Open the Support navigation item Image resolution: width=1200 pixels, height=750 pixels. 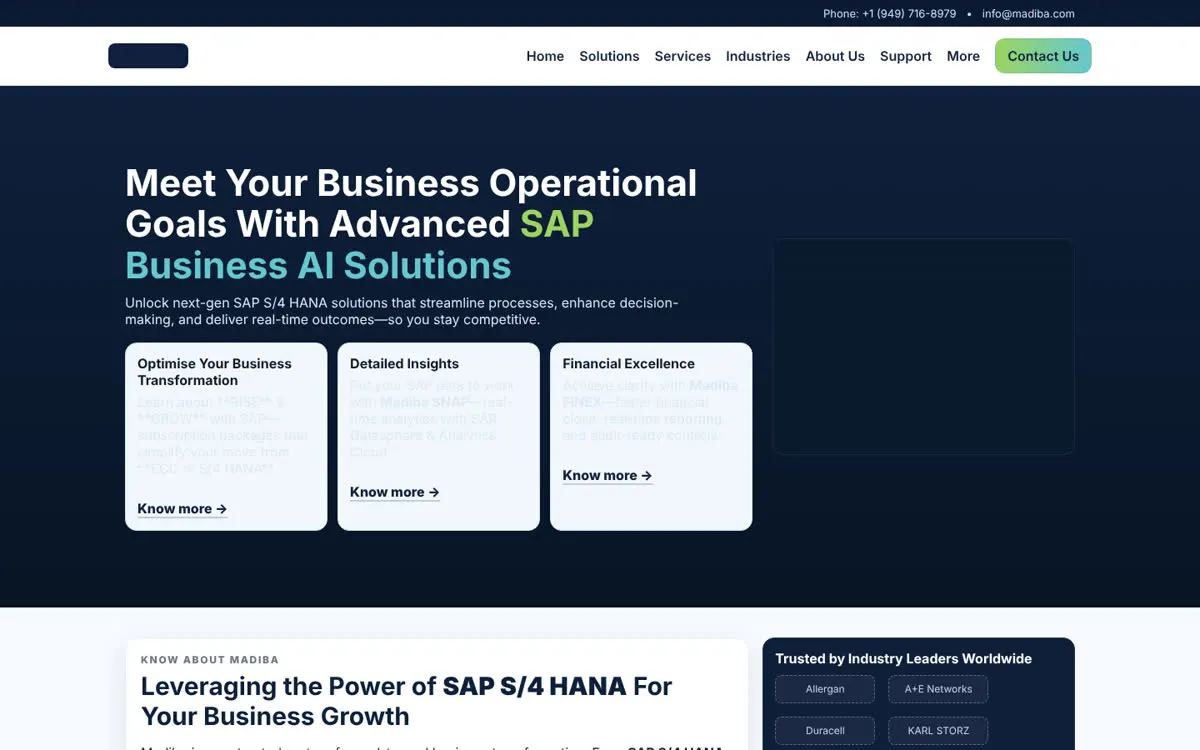[906, 56]
